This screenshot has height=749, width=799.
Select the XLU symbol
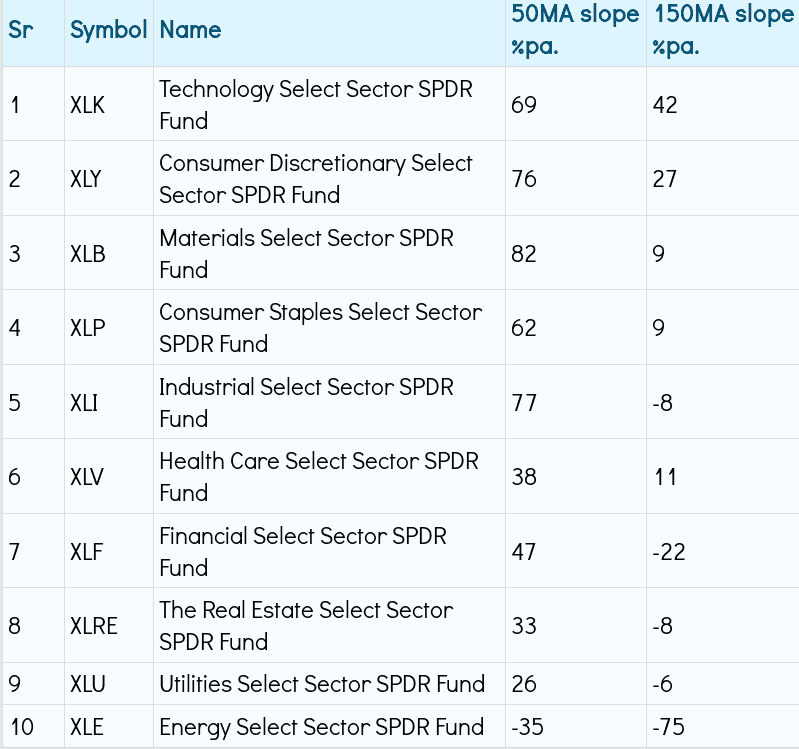[88, 685]
